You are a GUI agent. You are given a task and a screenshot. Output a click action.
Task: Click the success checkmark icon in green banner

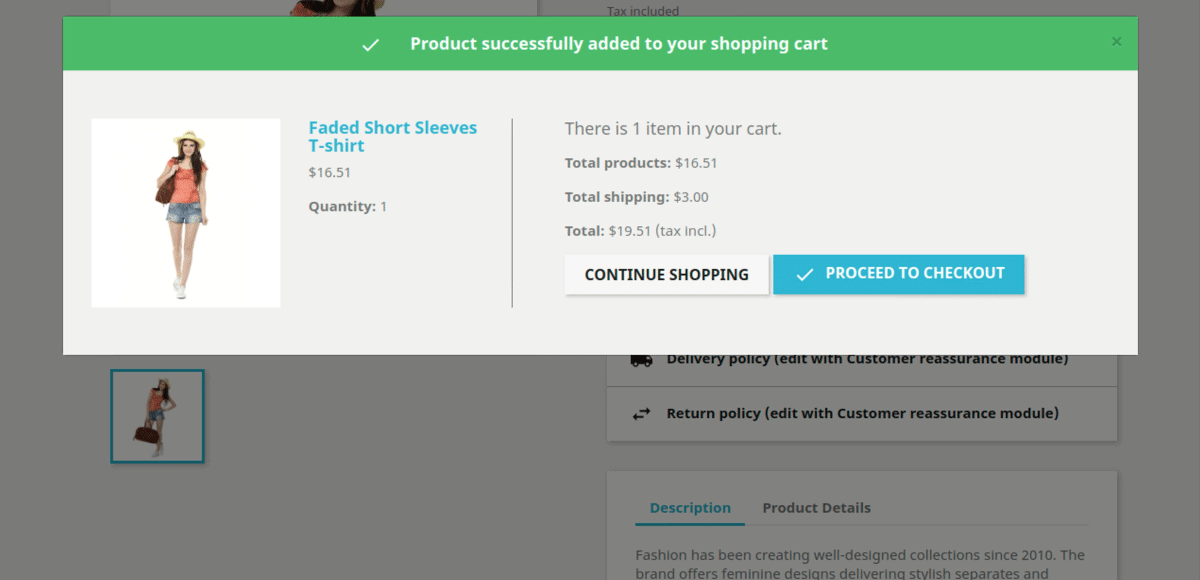pyautogui.click(x=370, y=45)
